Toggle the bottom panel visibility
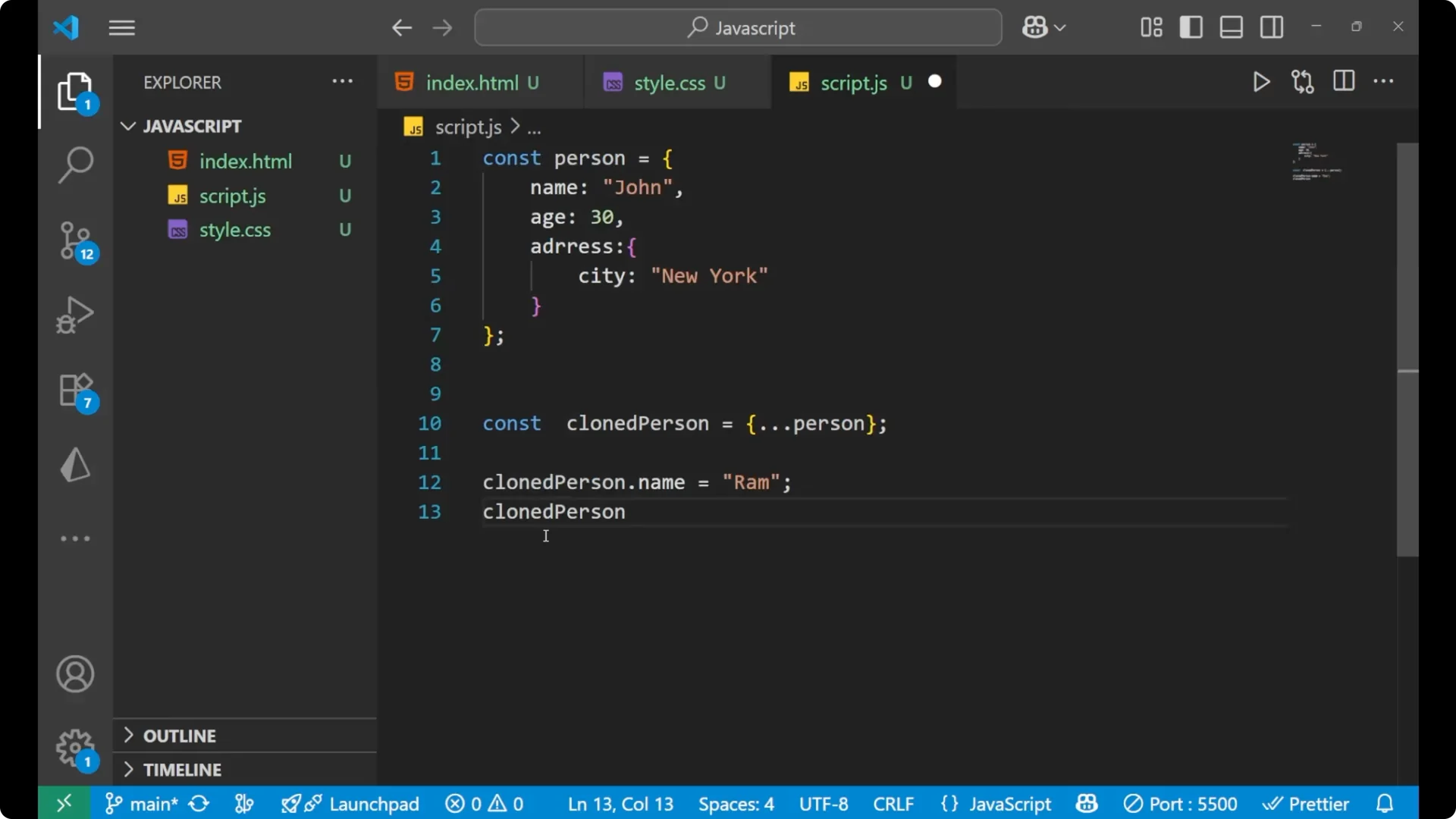1456x819 pixels. (x=1231, y=27)
